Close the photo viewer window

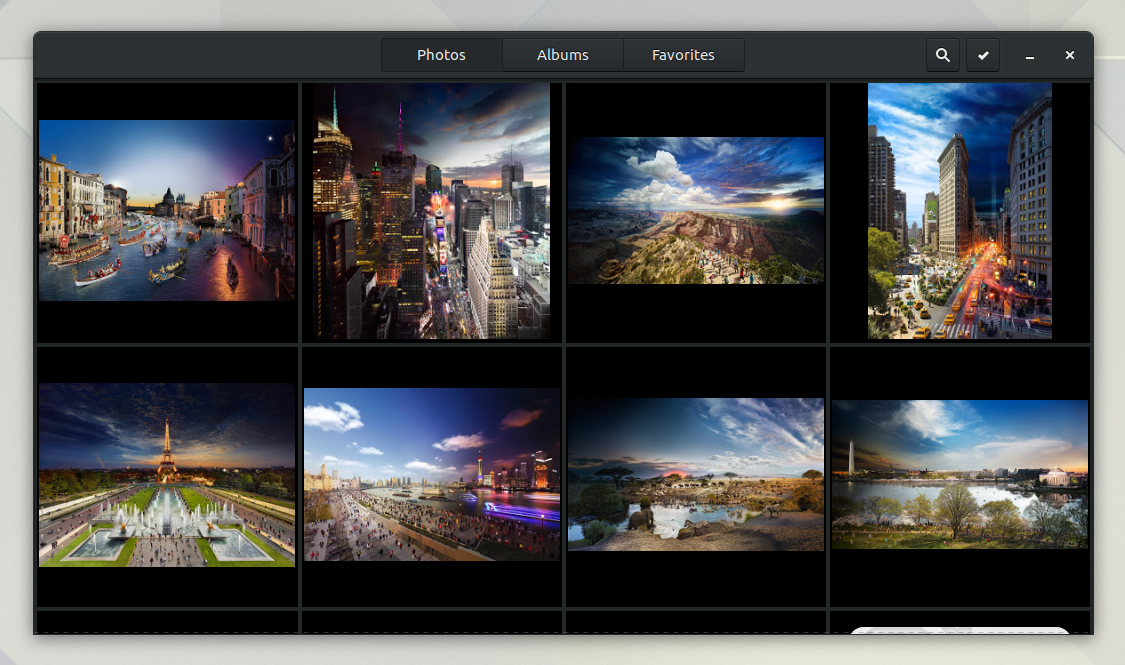click(x=1069, y=55)
